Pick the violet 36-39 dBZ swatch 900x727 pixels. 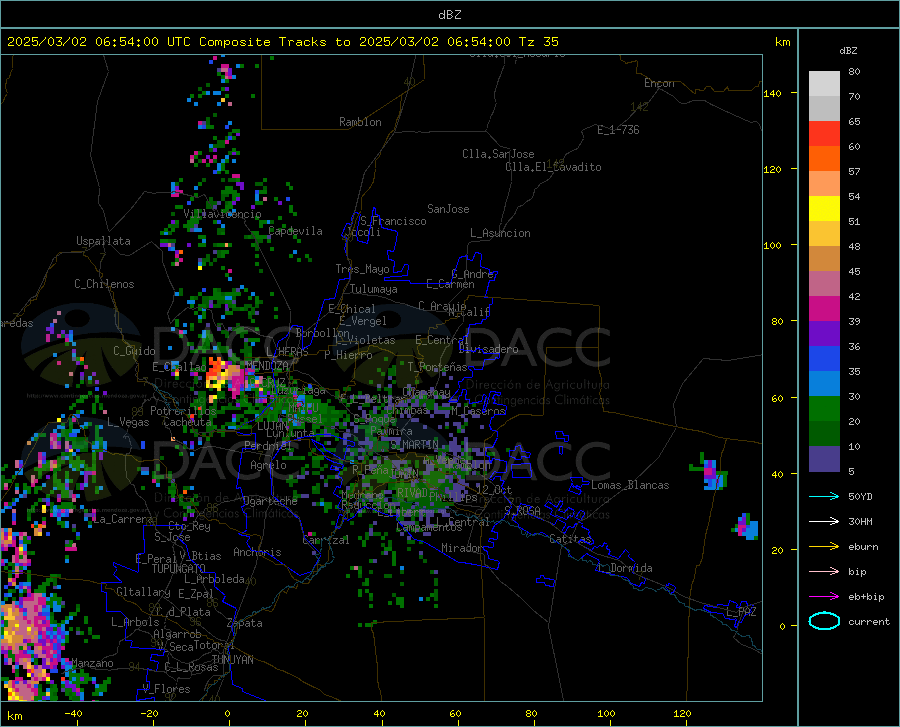(x=824, y=334)
